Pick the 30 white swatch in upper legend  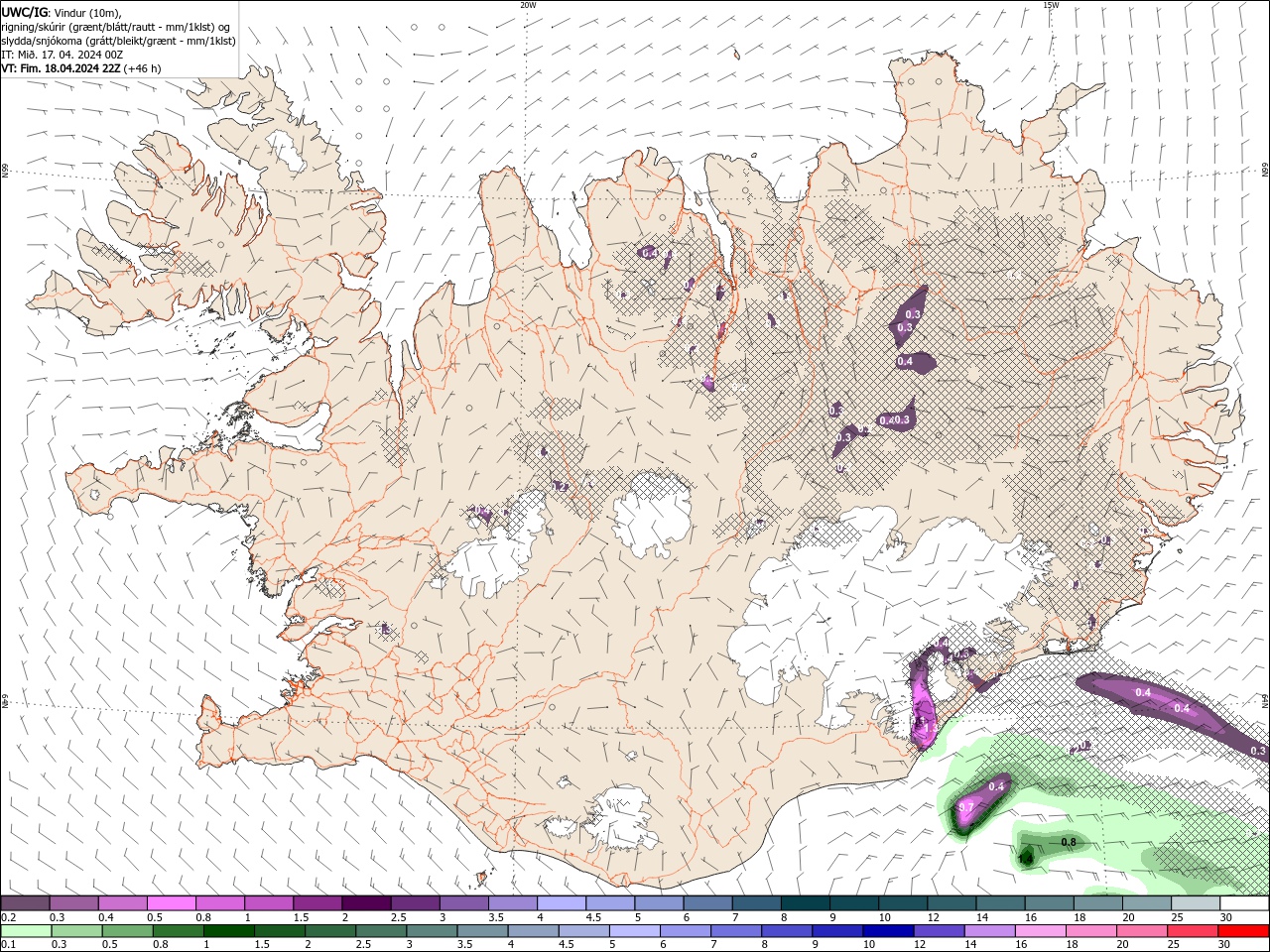pyautogui.click(x=1245, y=903)
